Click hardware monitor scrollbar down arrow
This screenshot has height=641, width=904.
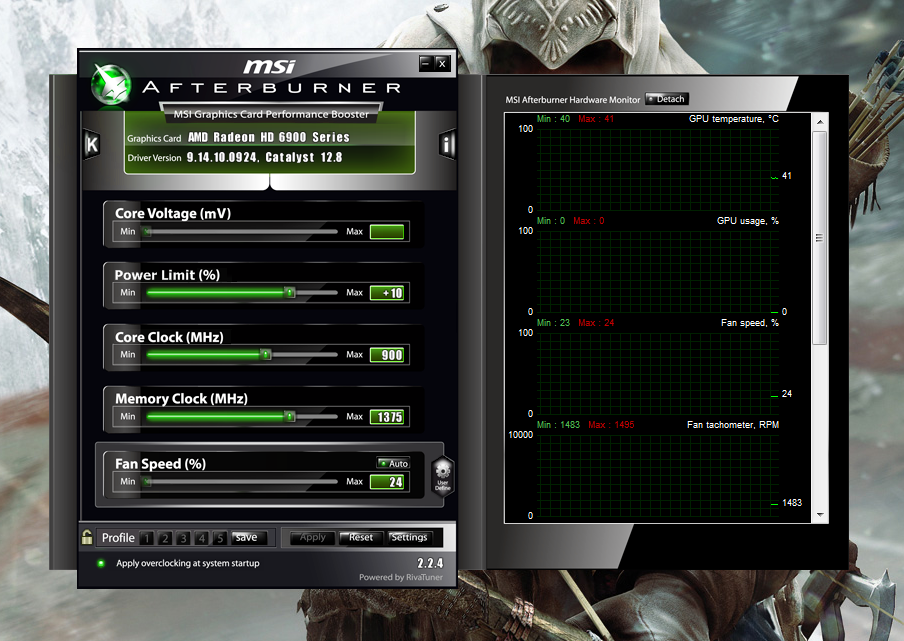(820, 515)
